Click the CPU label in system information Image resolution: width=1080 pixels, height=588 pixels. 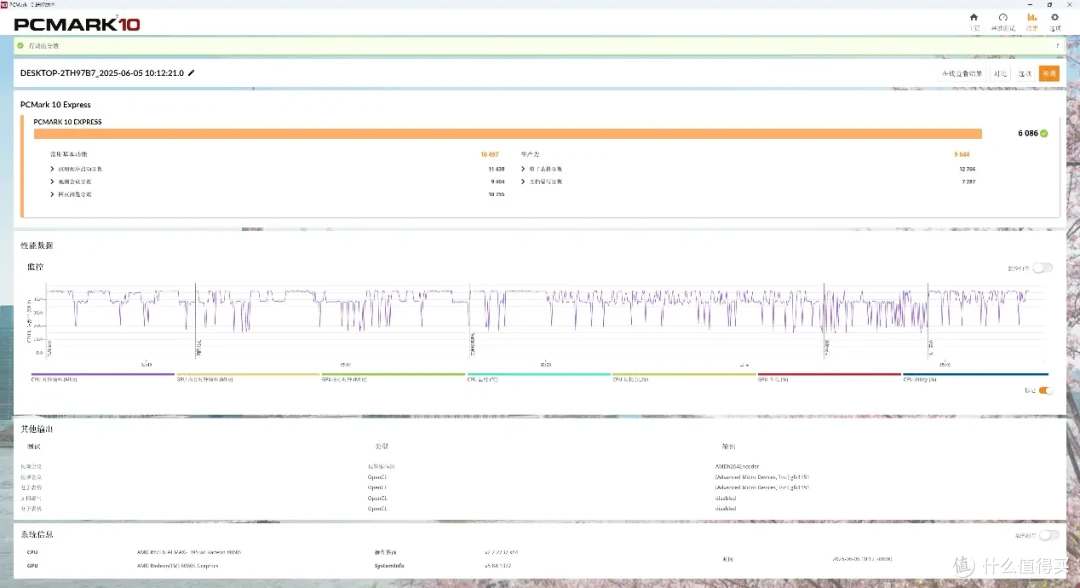(x=32, y=552)
